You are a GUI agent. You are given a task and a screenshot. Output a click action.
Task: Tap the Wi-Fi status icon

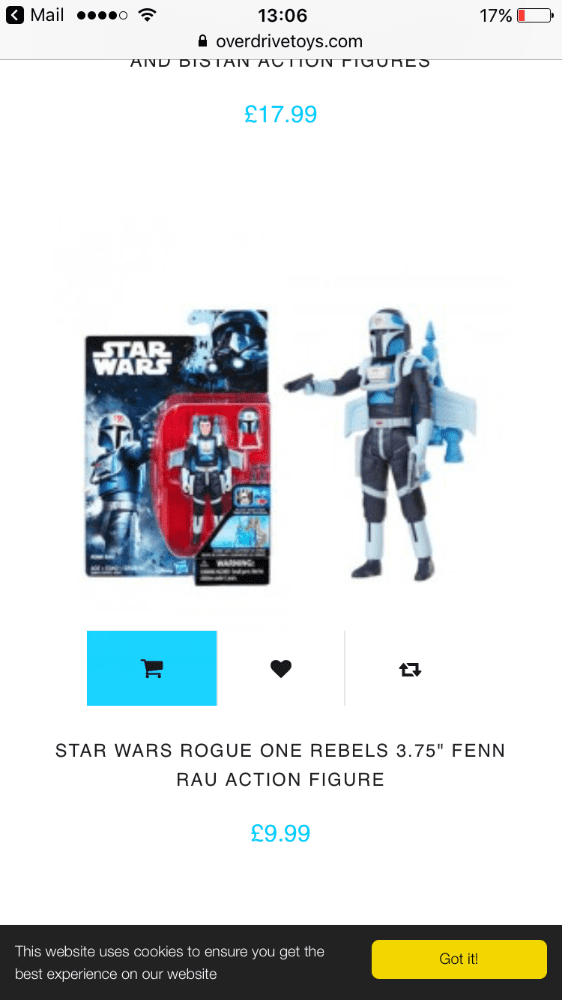147,15
